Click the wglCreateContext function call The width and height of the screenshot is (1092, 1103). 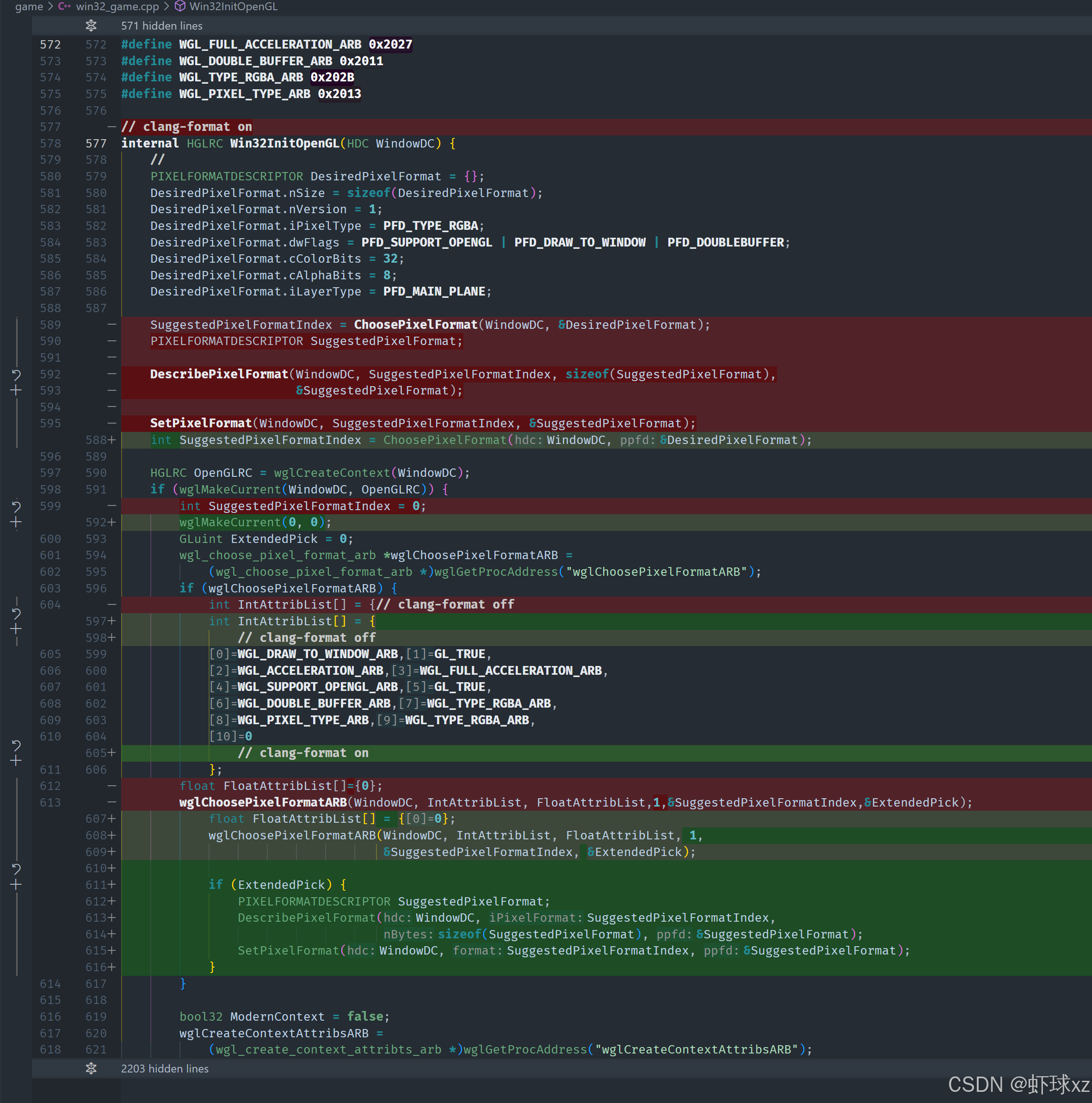(x=332, y=473)
